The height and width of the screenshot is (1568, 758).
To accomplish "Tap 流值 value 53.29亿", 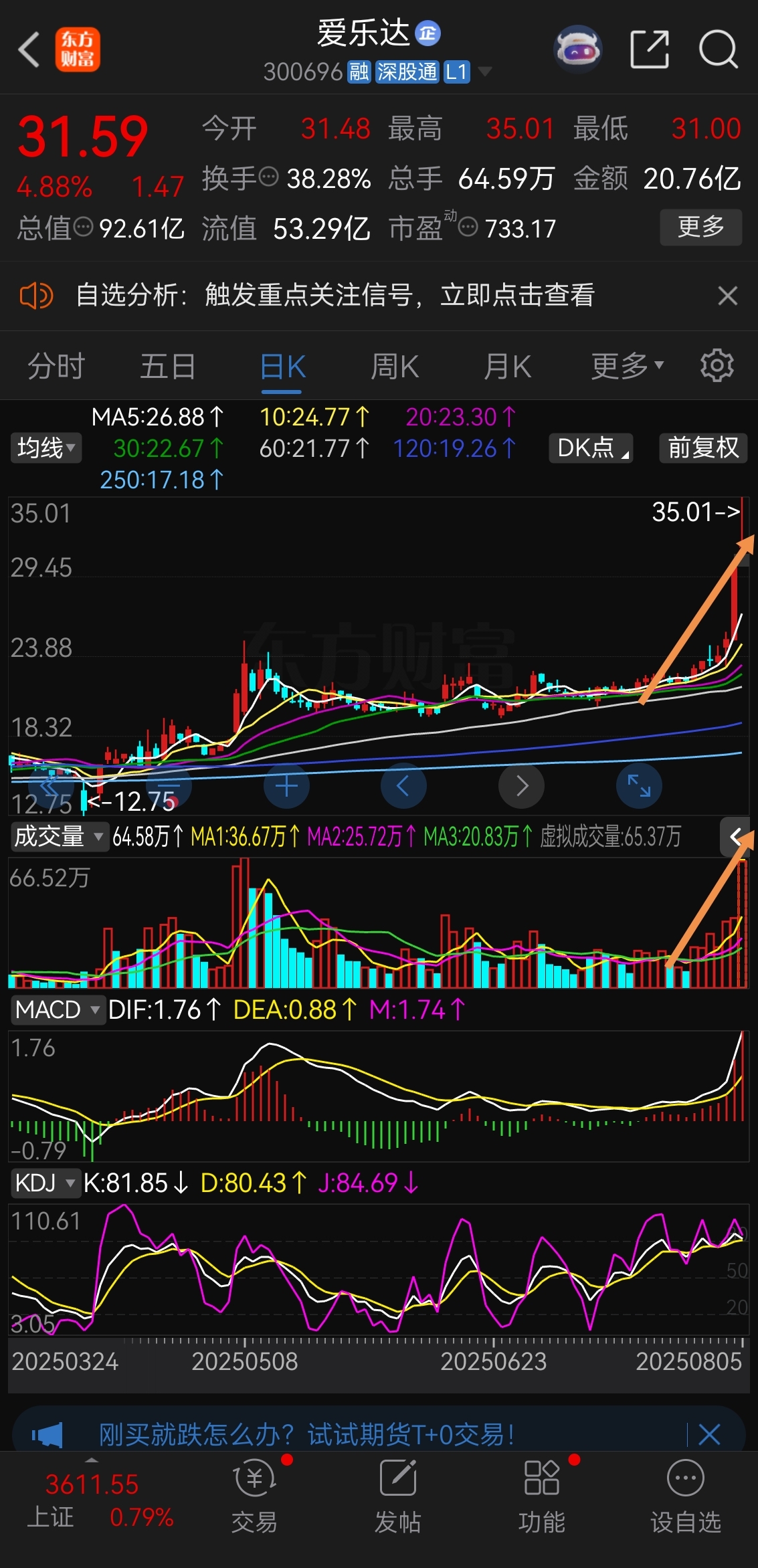I will pos(321,229).
